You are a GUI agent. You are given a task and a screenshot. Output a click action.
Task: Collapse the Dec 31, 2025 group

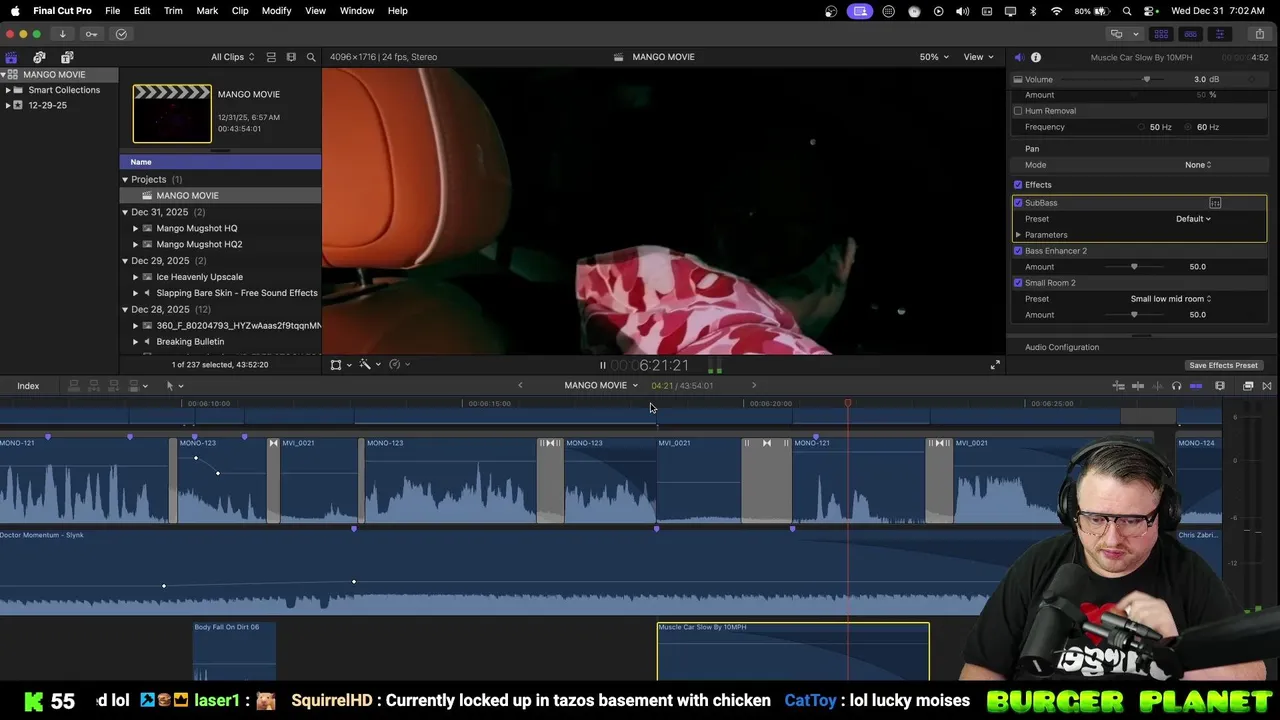125,212
